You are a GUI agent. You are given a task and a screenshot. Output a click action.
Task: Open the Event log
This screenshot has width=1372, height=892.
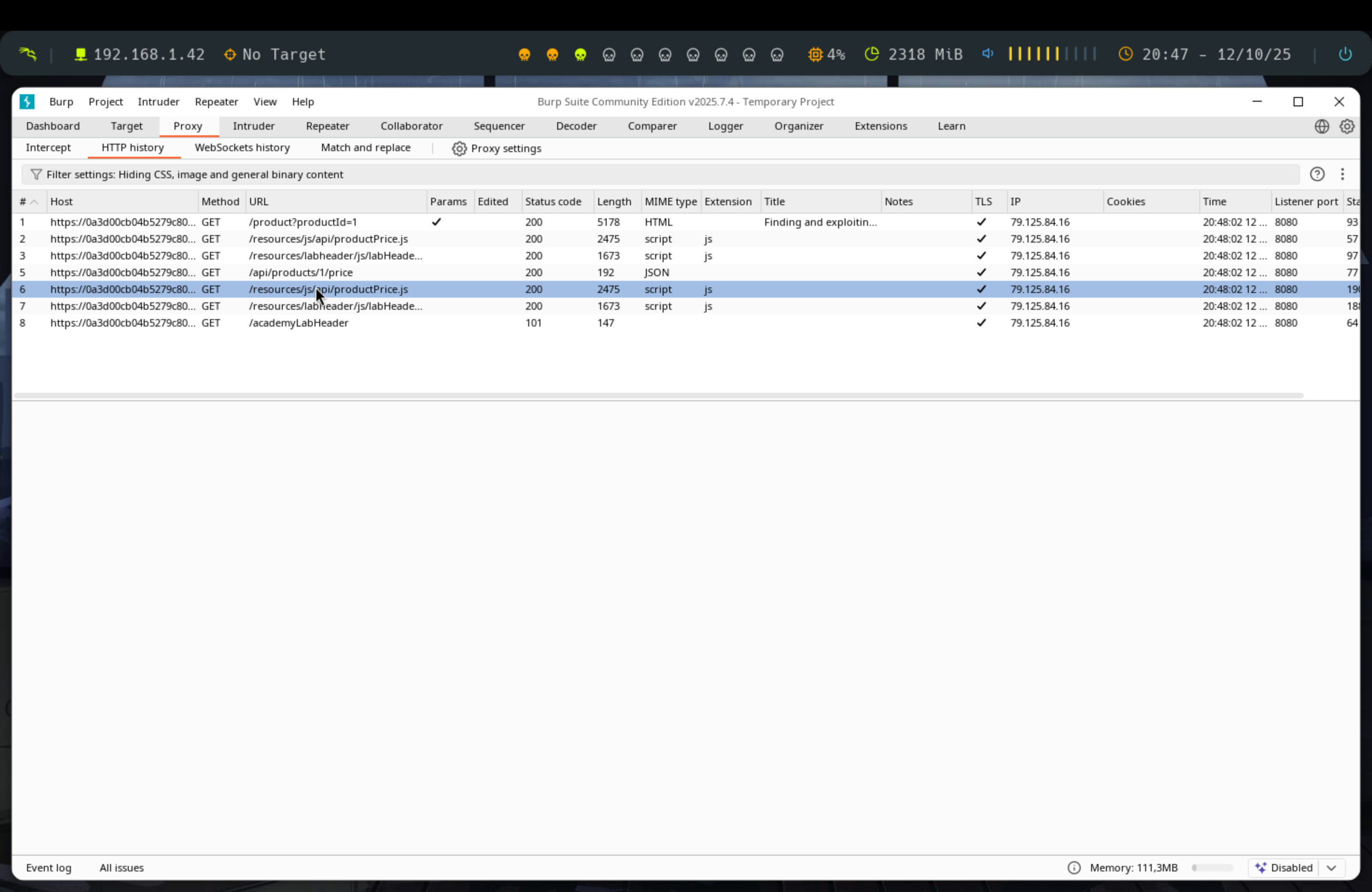click(x=49, y=868)
